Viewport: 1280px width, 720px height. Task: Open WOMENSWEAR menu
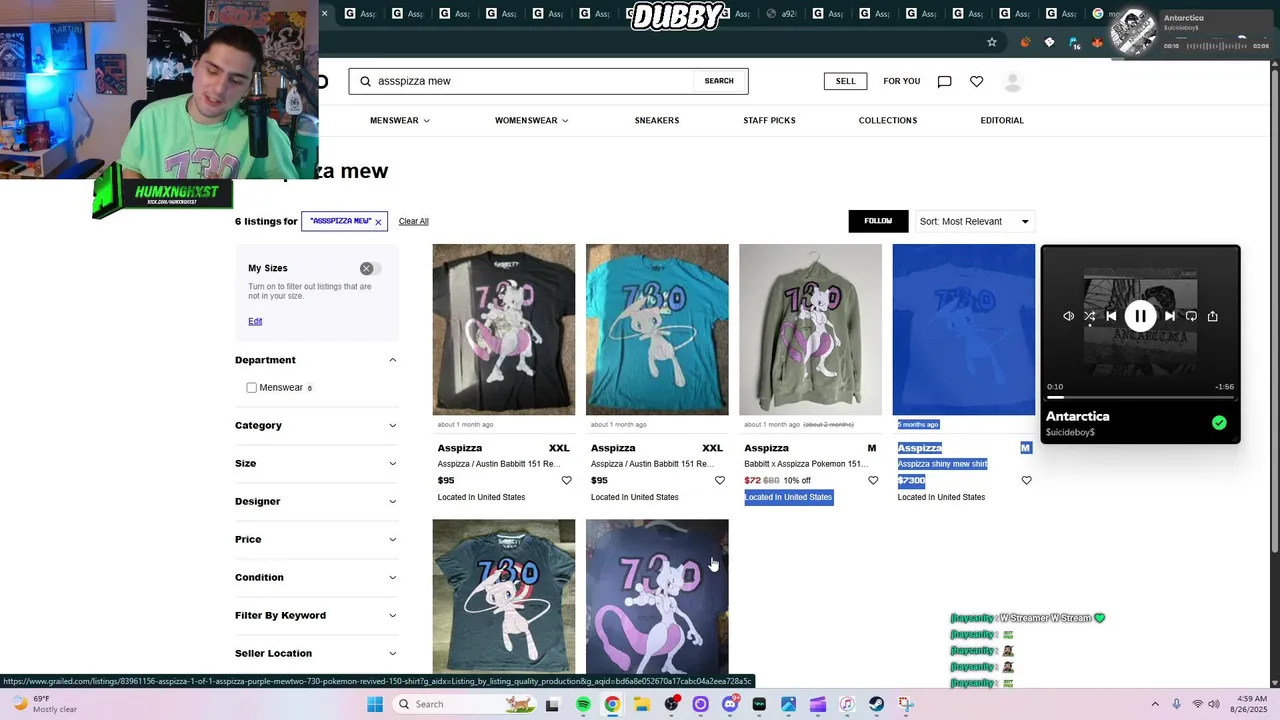click(x=531, y=120)
